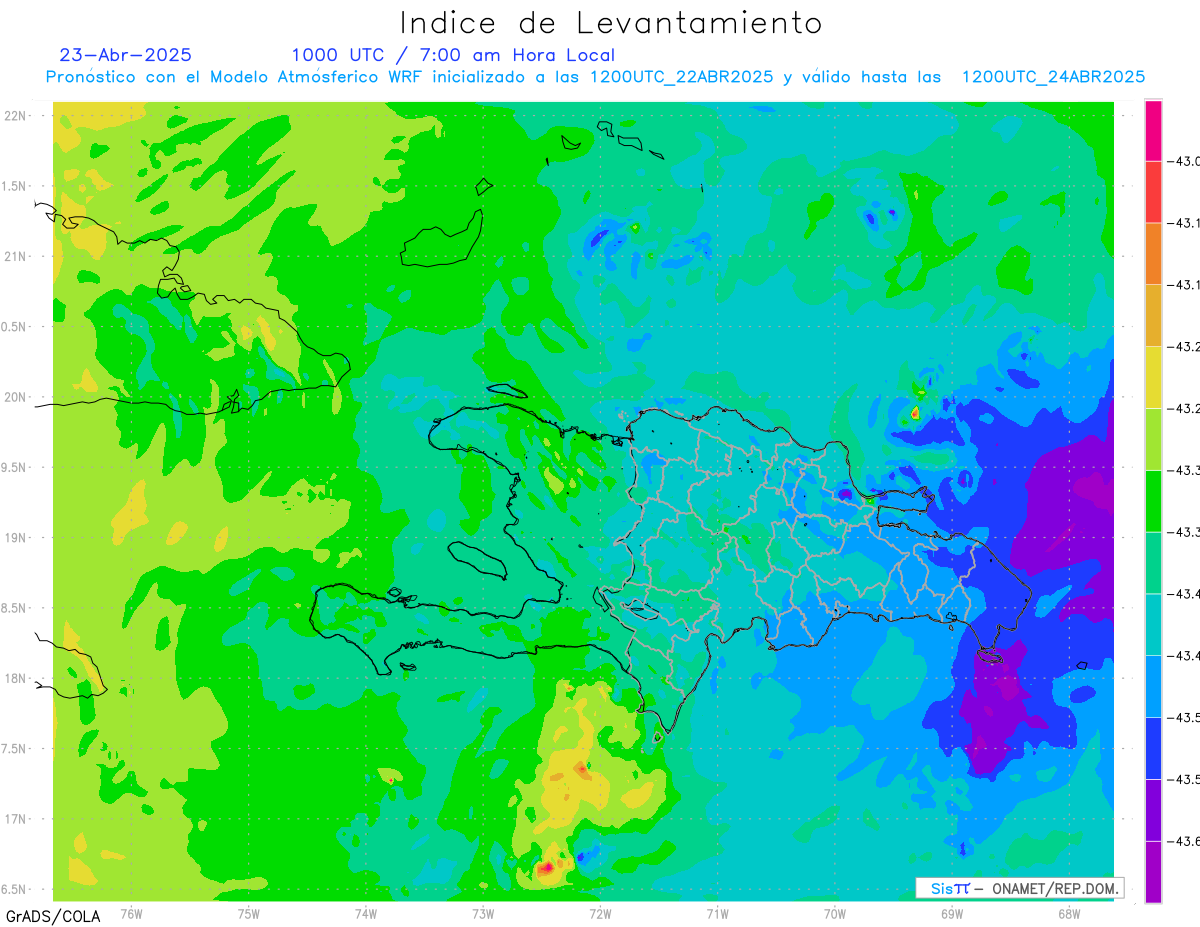Click the "20N" latitude label

[x=16, y=397]
